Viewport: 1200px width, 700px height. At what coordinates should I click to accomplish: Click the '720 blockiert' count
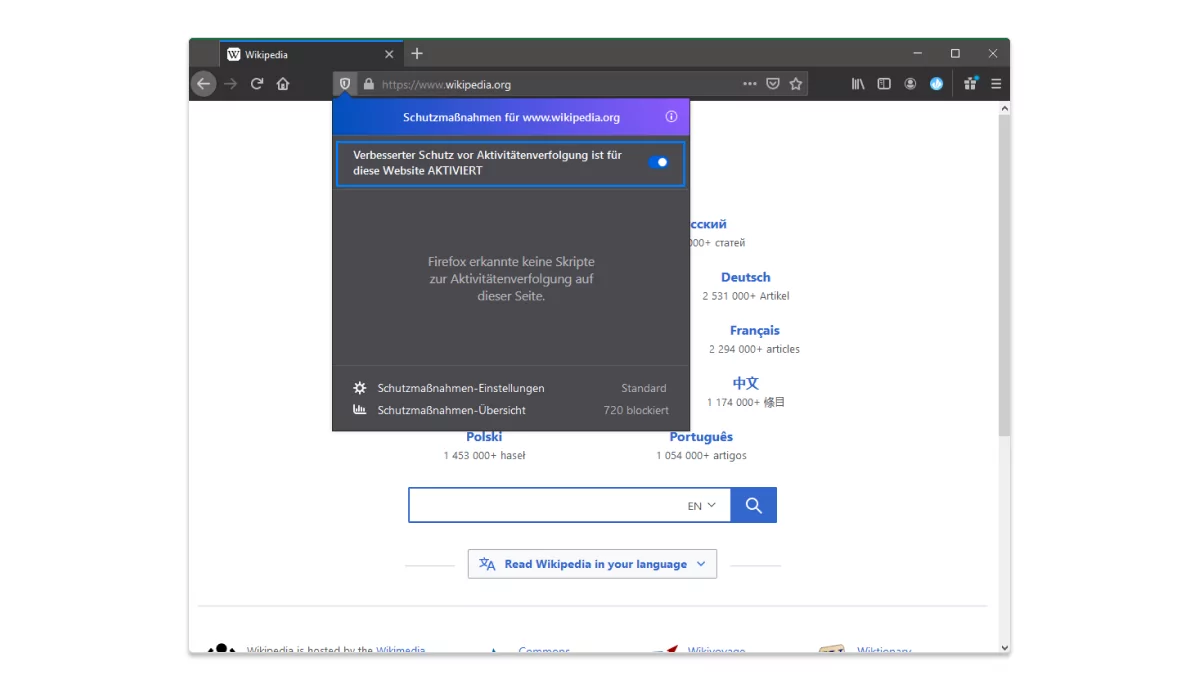[x=636, y=410]
